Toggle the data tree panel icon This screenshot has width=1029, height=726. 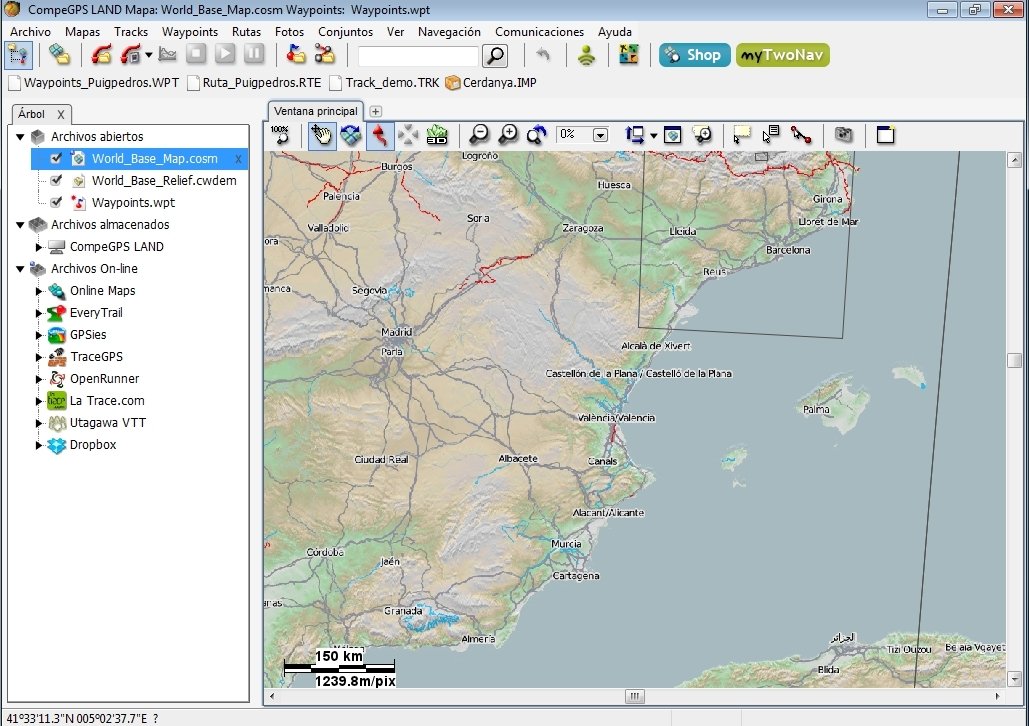[18, 55]
